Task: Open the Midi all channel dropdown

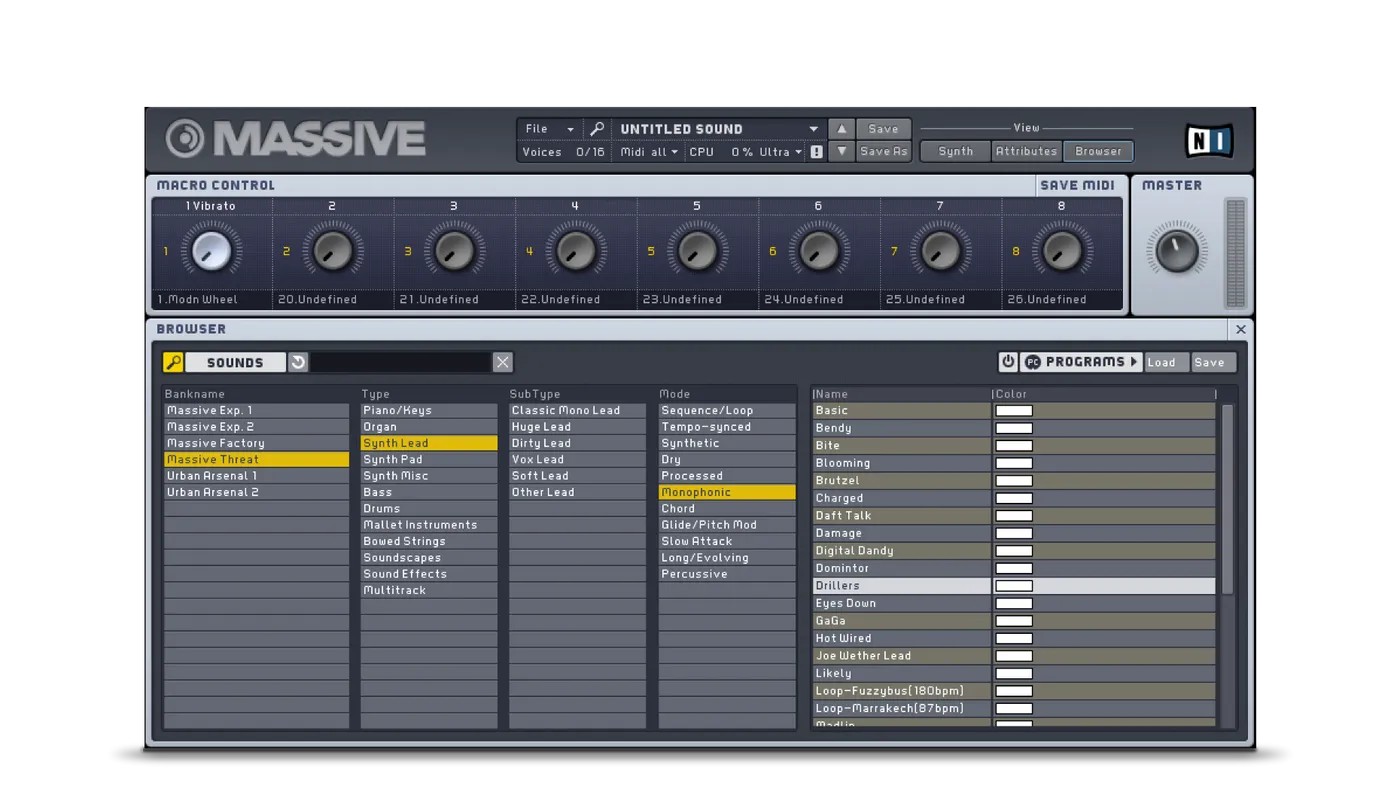Action: click(x=649, y=152)
